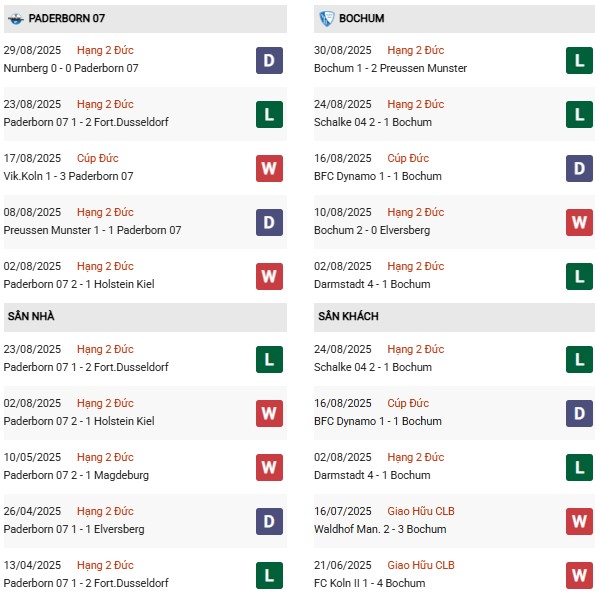Click the L badge for Bochum 1-2 Preussen Munster
The image size is (595, 595).
click(x=579, y=60)
